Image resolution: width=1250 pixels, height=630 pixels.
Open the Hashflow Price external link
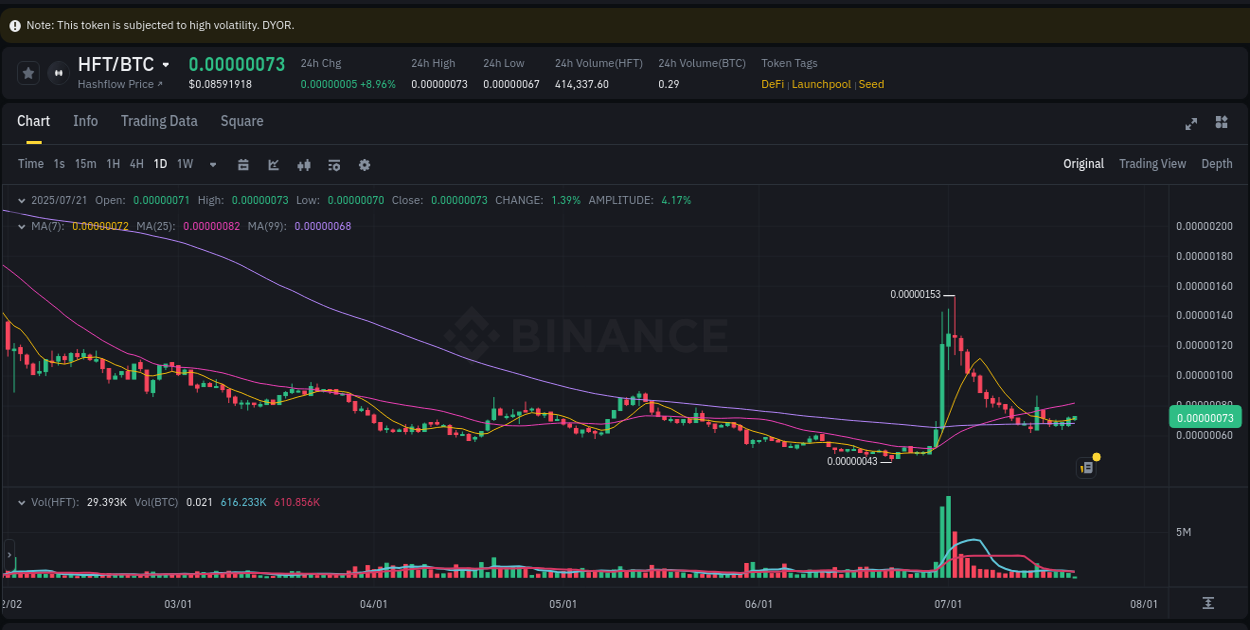click(x=120, y=84)
